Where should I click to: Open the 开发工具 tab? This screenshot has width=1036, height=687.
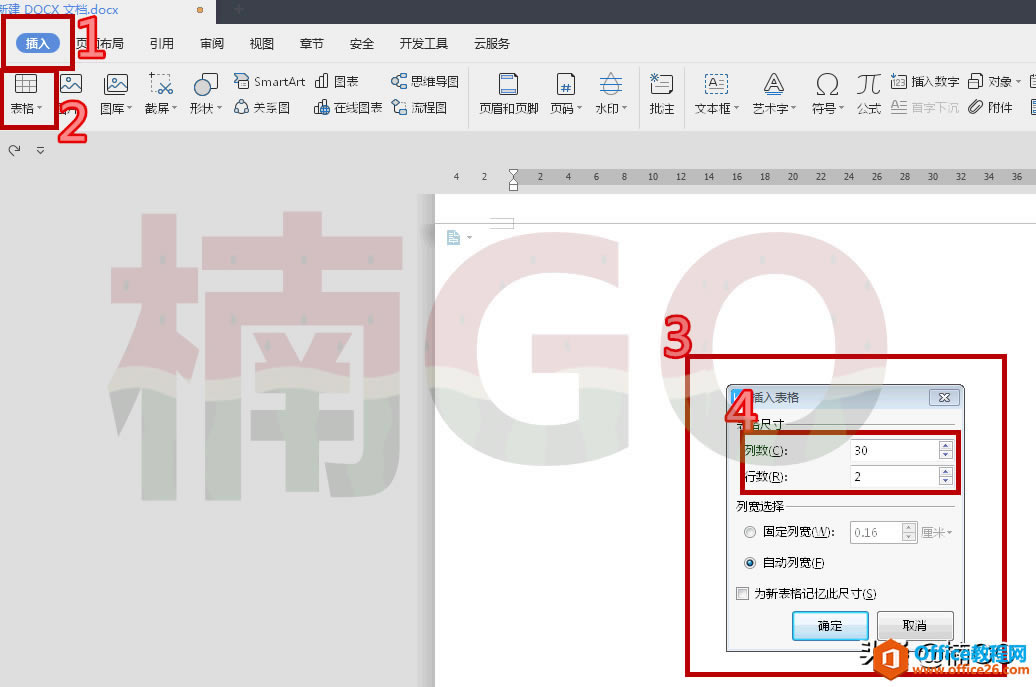pos(424,44)
